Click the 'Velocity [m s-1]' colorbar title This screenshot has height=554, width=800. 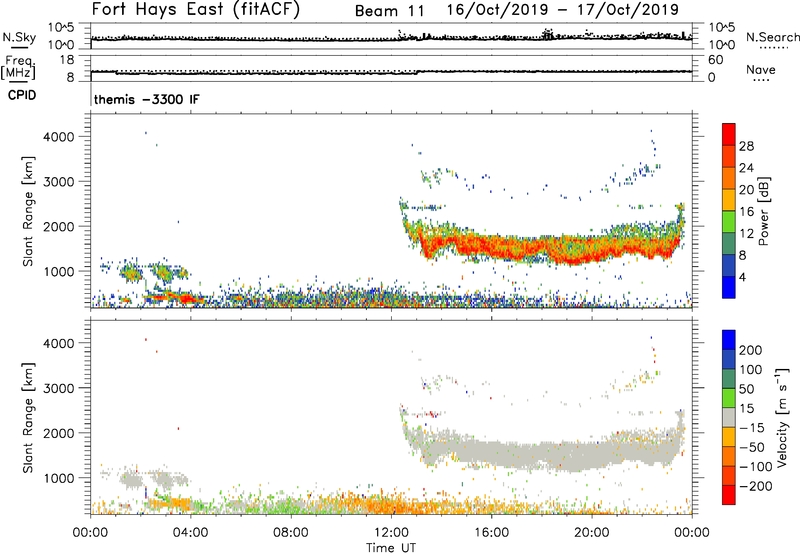(x=781, y=417)
